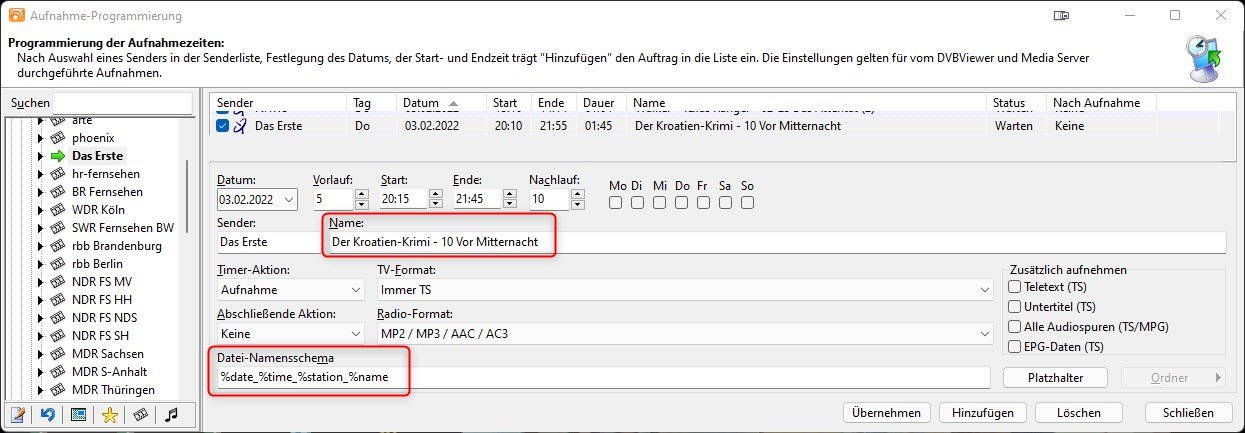Sort the list by Sender column header
1245x433 pixels.
pyautogui.click(x=278, y=103)
